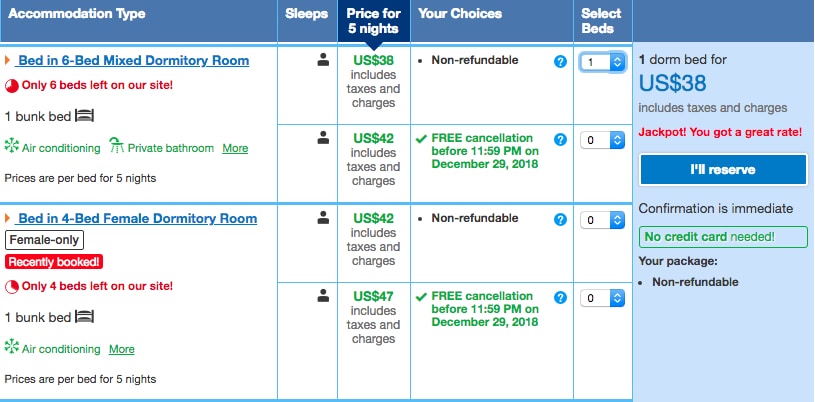Open bed selector for US$42 mixed dorm rate
This screenshot has height=402, width=815.
point(603,140)
